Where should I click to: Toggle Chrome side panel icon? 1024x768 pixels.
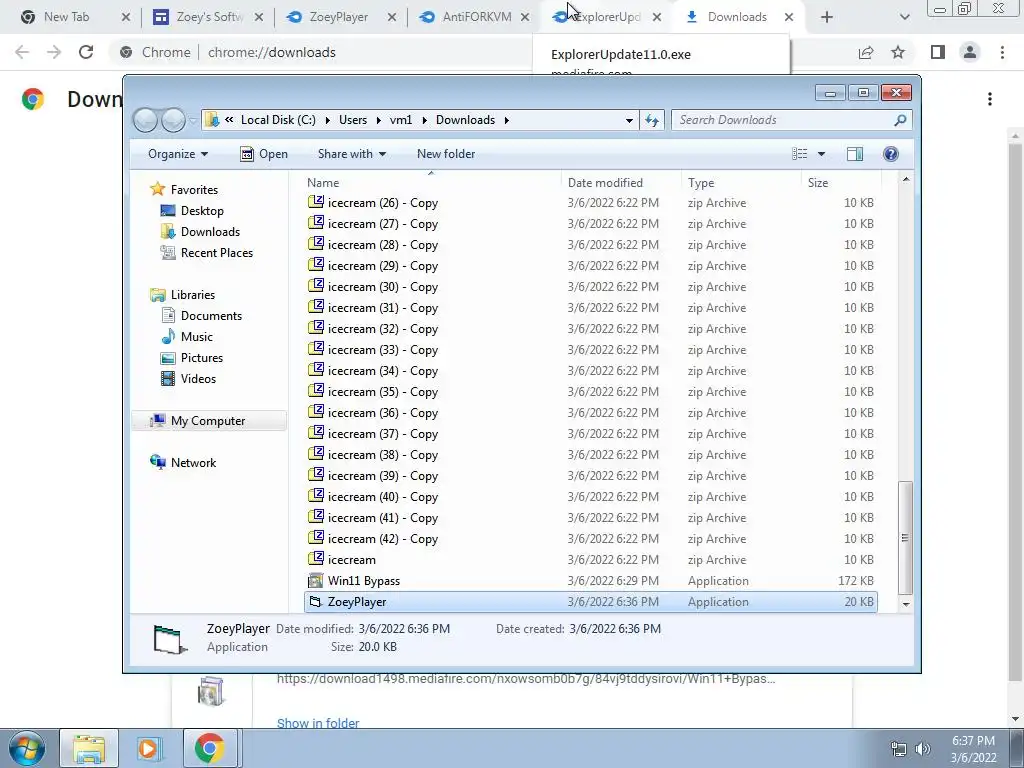pyautogui.click(x=938, y=52)
